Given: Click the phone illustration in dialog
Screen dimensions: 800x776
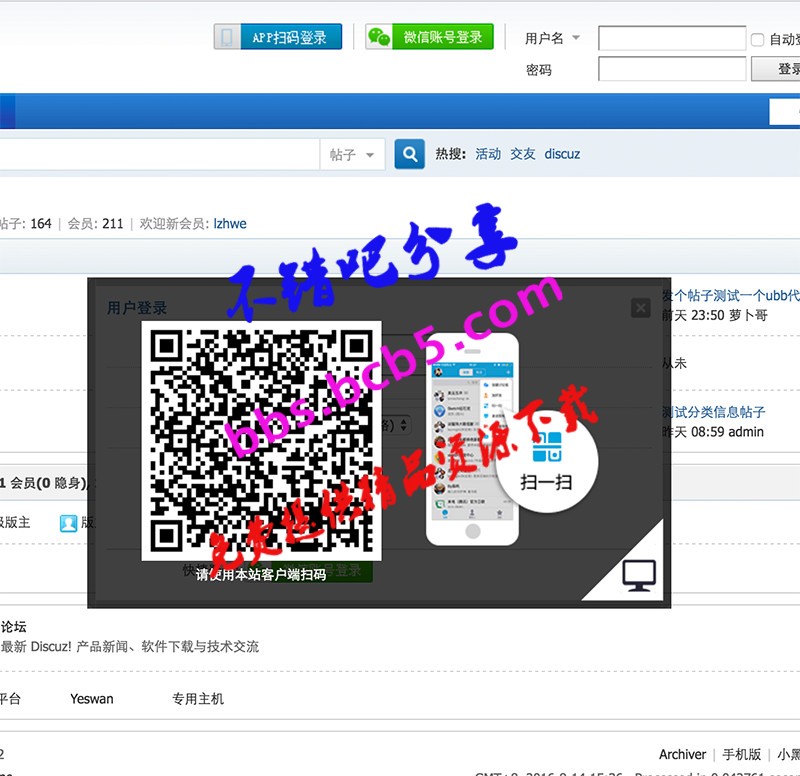Looking at the screenshot, I should (472, 440).
